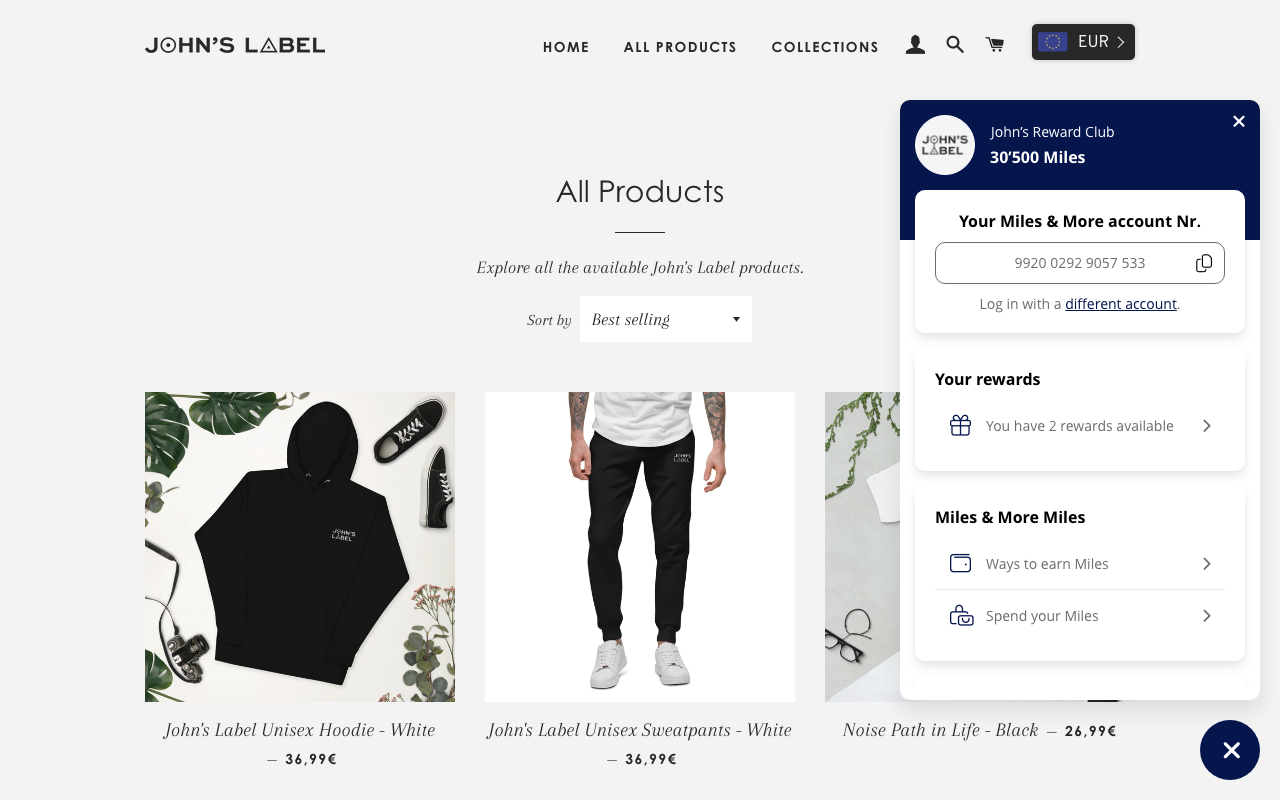Image resolution: width=1280 pixels, height=800 pixels.
Task: Open the Best selling sort dropdown
Action: 666,319
